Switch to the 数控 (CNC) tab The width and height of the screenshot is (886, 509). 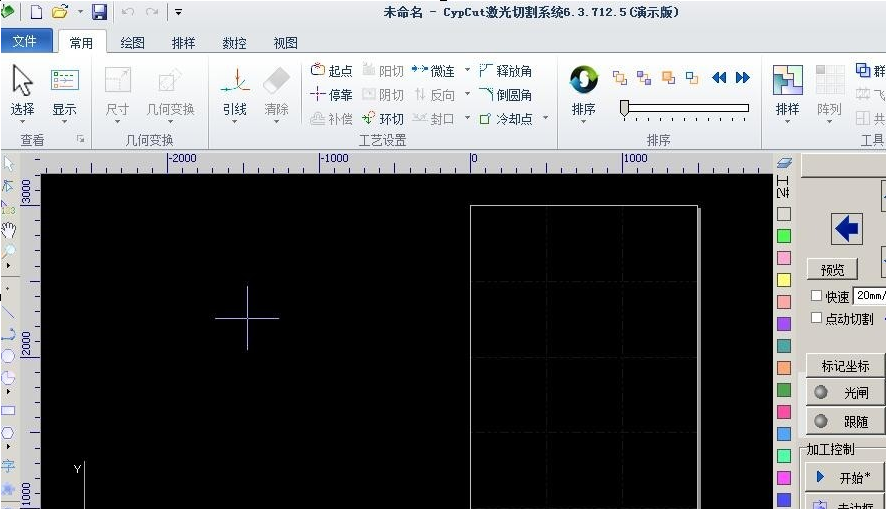234,42
